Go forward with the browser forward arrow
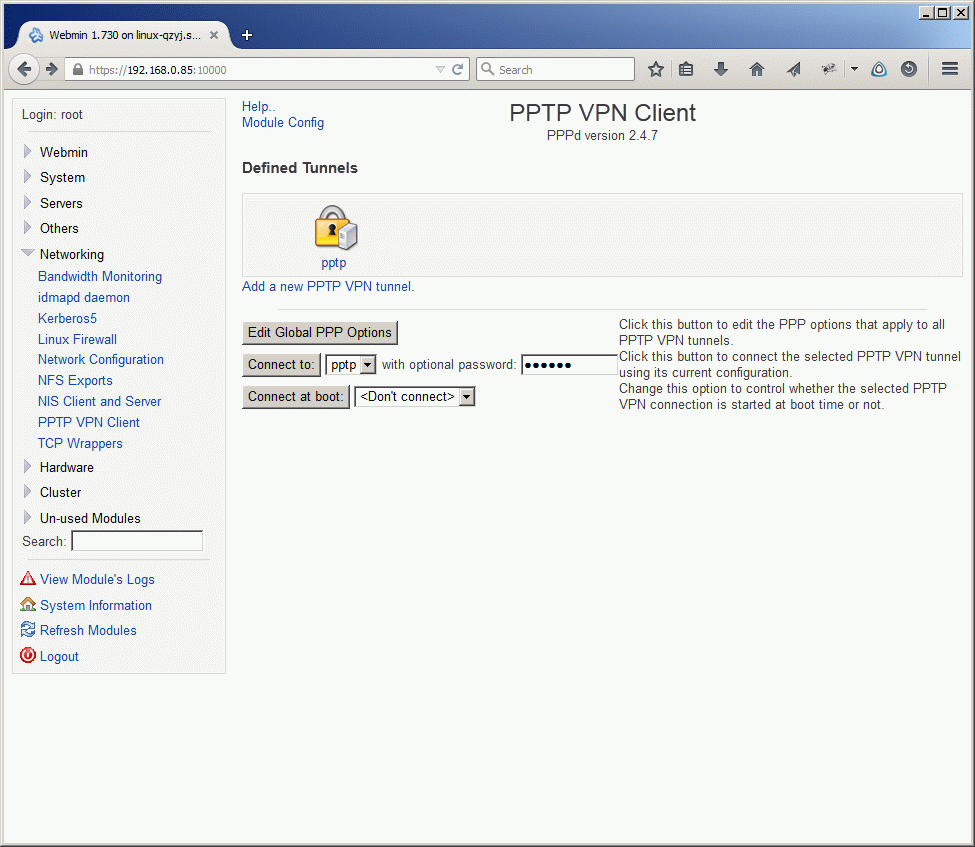 click(52, 69)
